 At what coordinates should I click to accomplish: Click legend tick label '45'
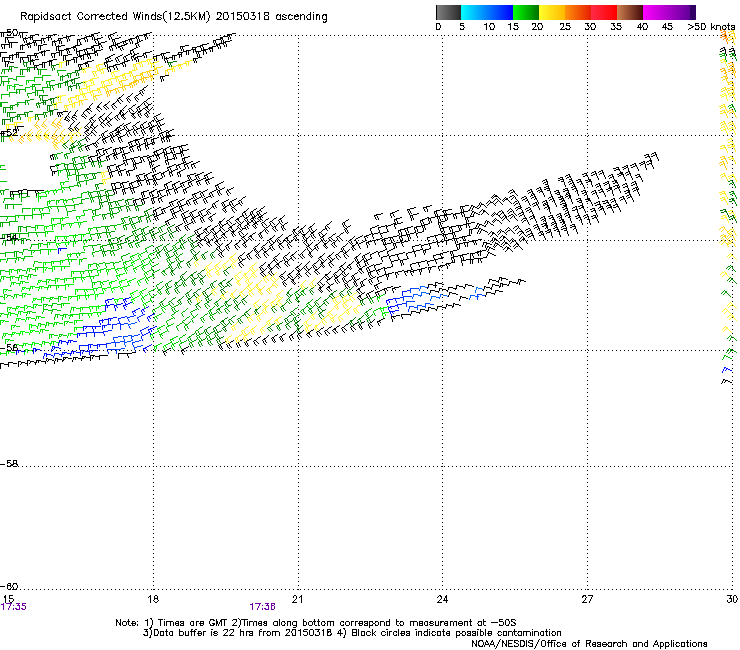[667, 27]
